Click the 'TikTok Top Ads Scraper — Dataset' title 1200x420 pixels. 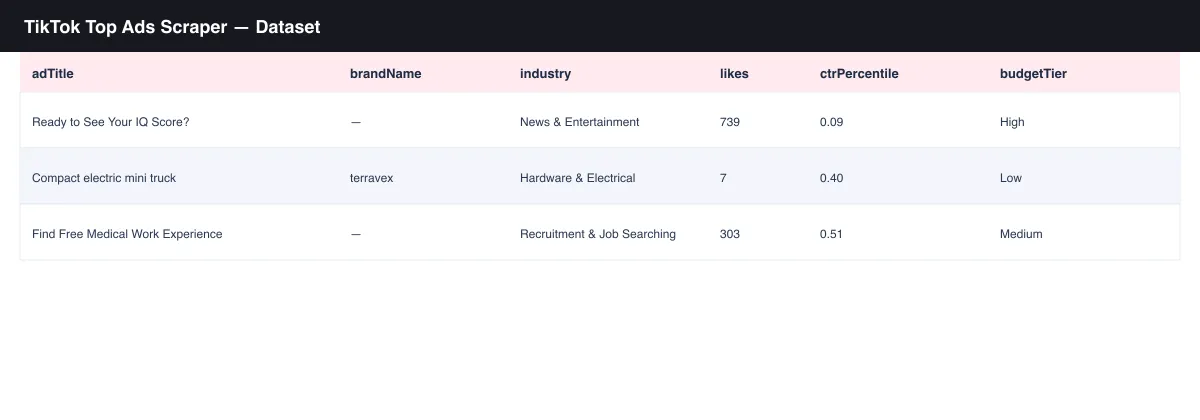(x=172, y=27)
